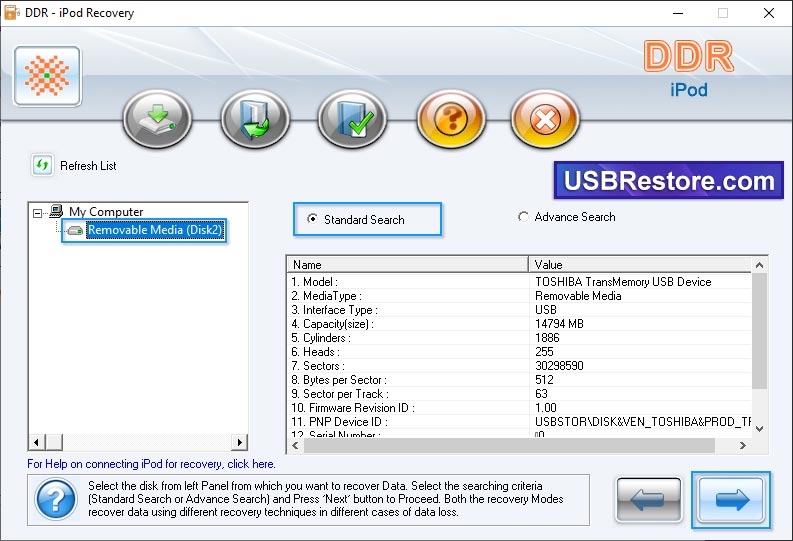Click the details table scroll down arrow
The height and width of the screenshot is (541, 793).
759,429
